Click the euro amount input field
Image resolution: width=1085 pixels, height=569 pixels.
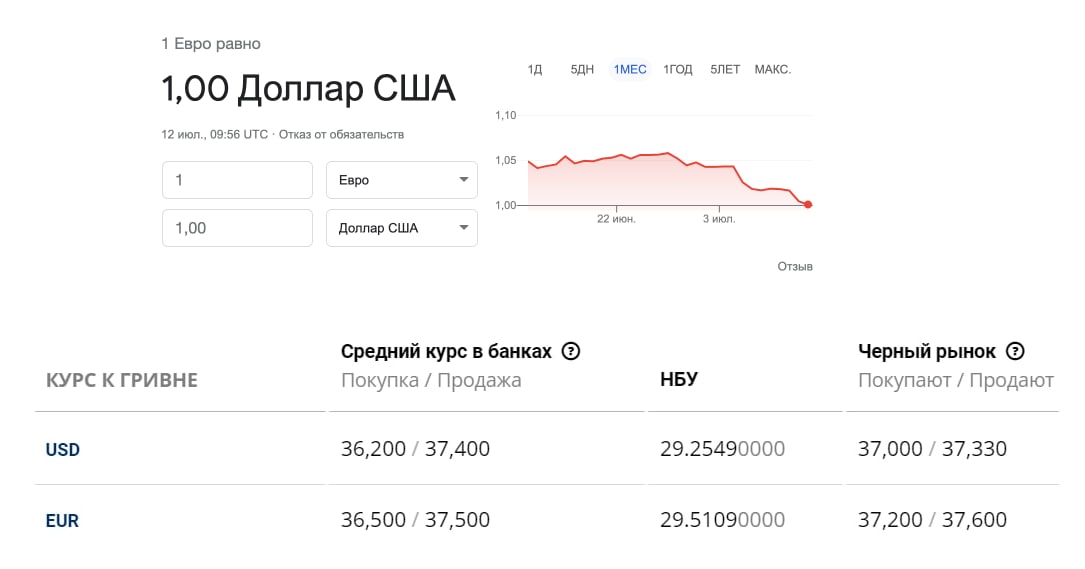tap(237, 180)
